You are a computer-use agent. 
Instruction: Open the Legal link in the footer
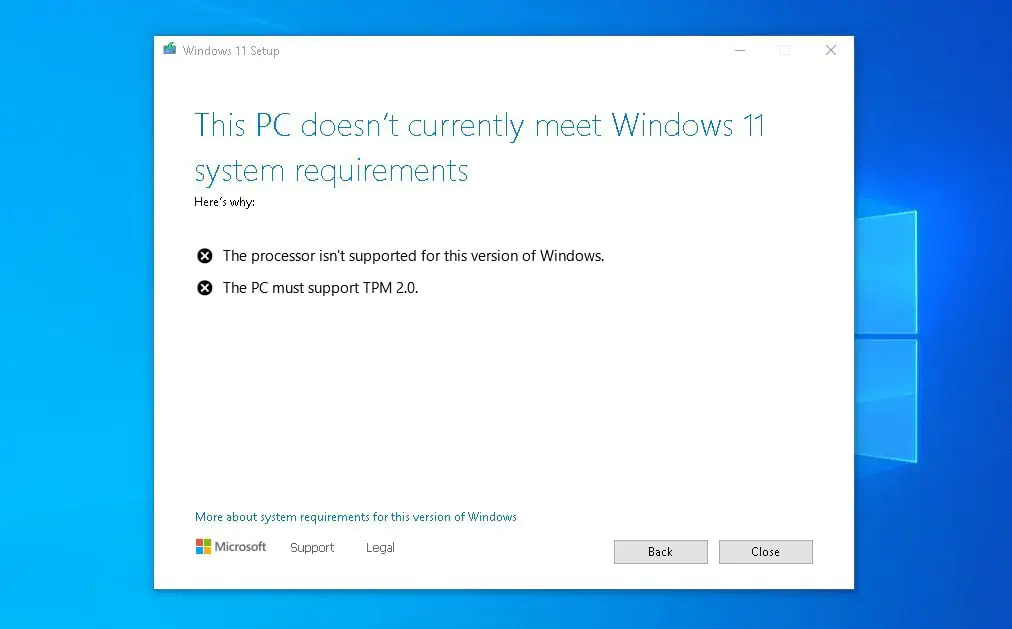click(x=380, y=548)
